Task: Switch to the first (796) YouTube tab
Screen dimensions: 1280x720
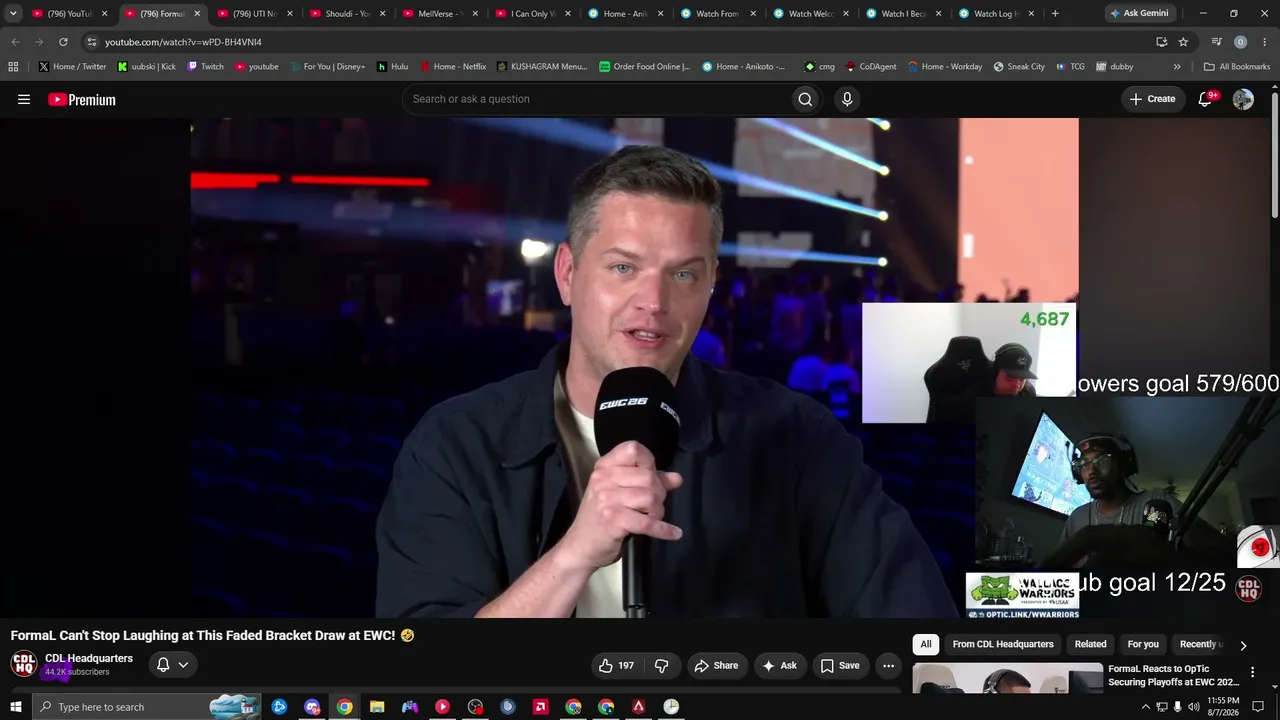Action: pyautogui.click(x=70, y=14)
